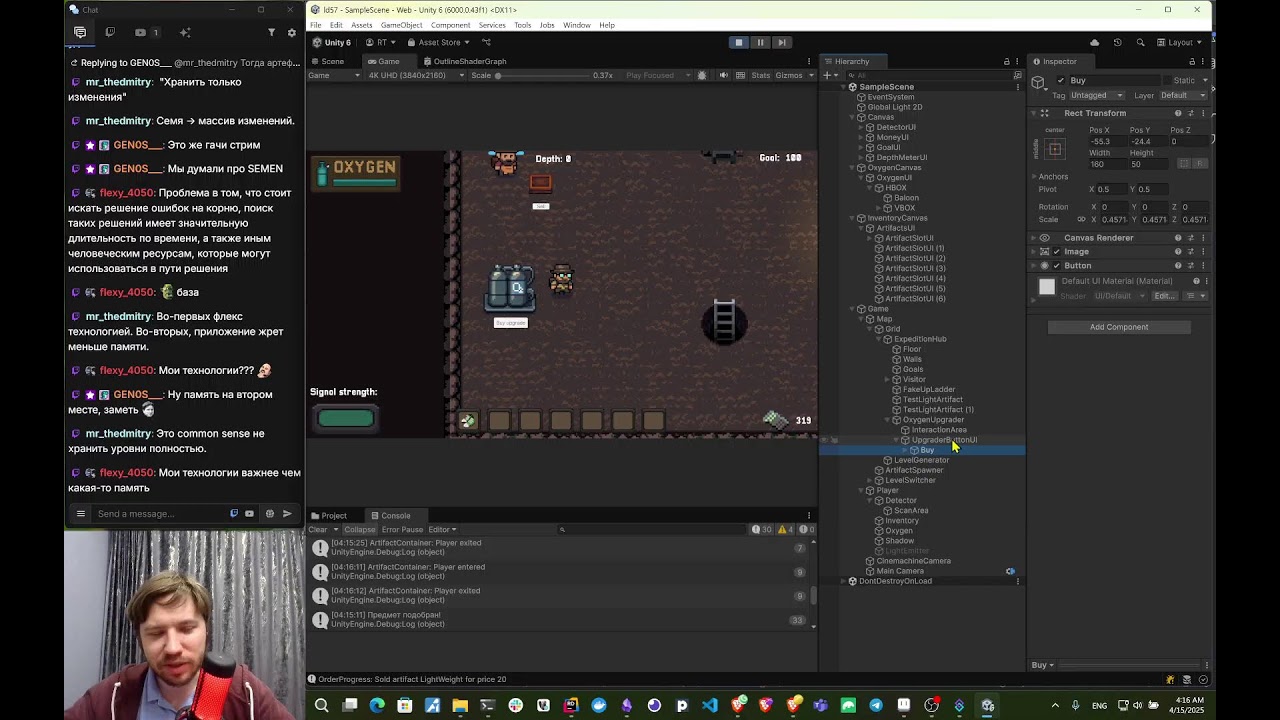The image size is (1280, 720).
Task: Open Rect Transform help icon
Action: point(1177,113)
